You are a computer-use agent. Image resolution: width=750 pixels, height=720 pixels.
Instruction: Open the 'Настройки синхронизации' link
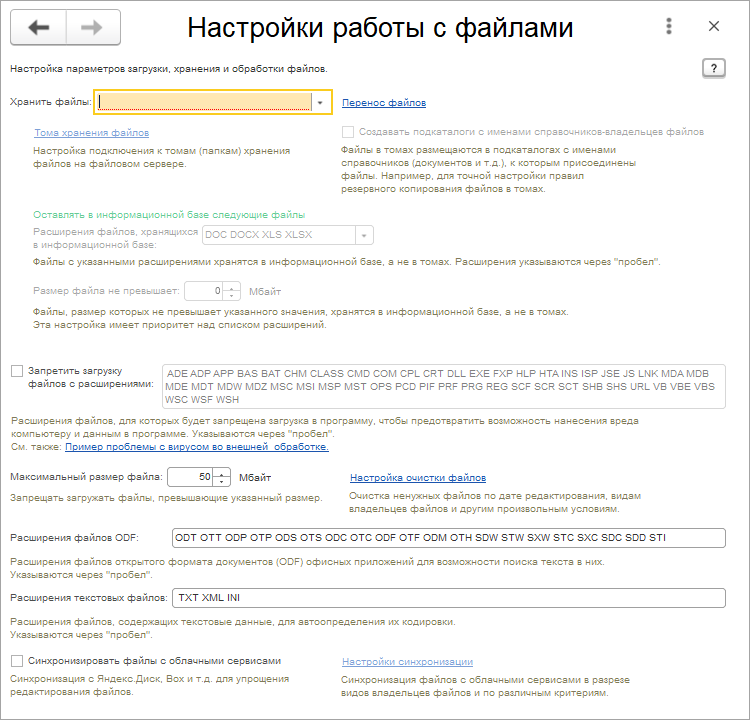coord(407,662)
